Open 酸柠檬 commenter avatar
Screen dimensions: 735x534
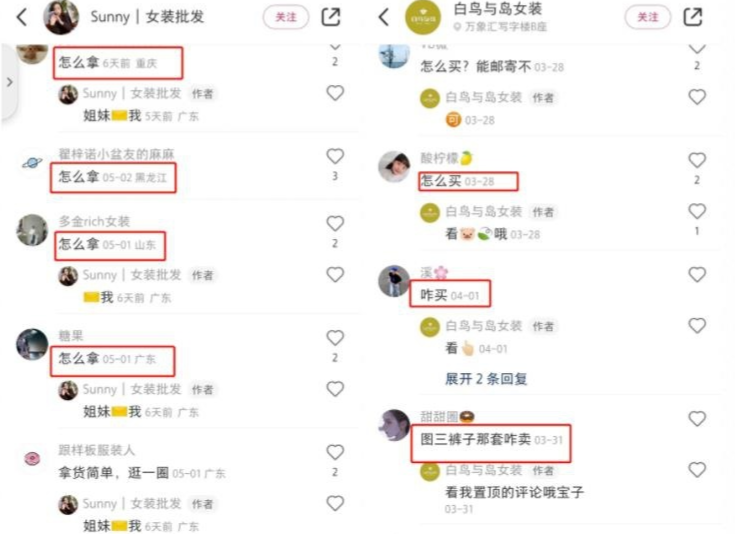pyautogui.click(x=394, y=166)
